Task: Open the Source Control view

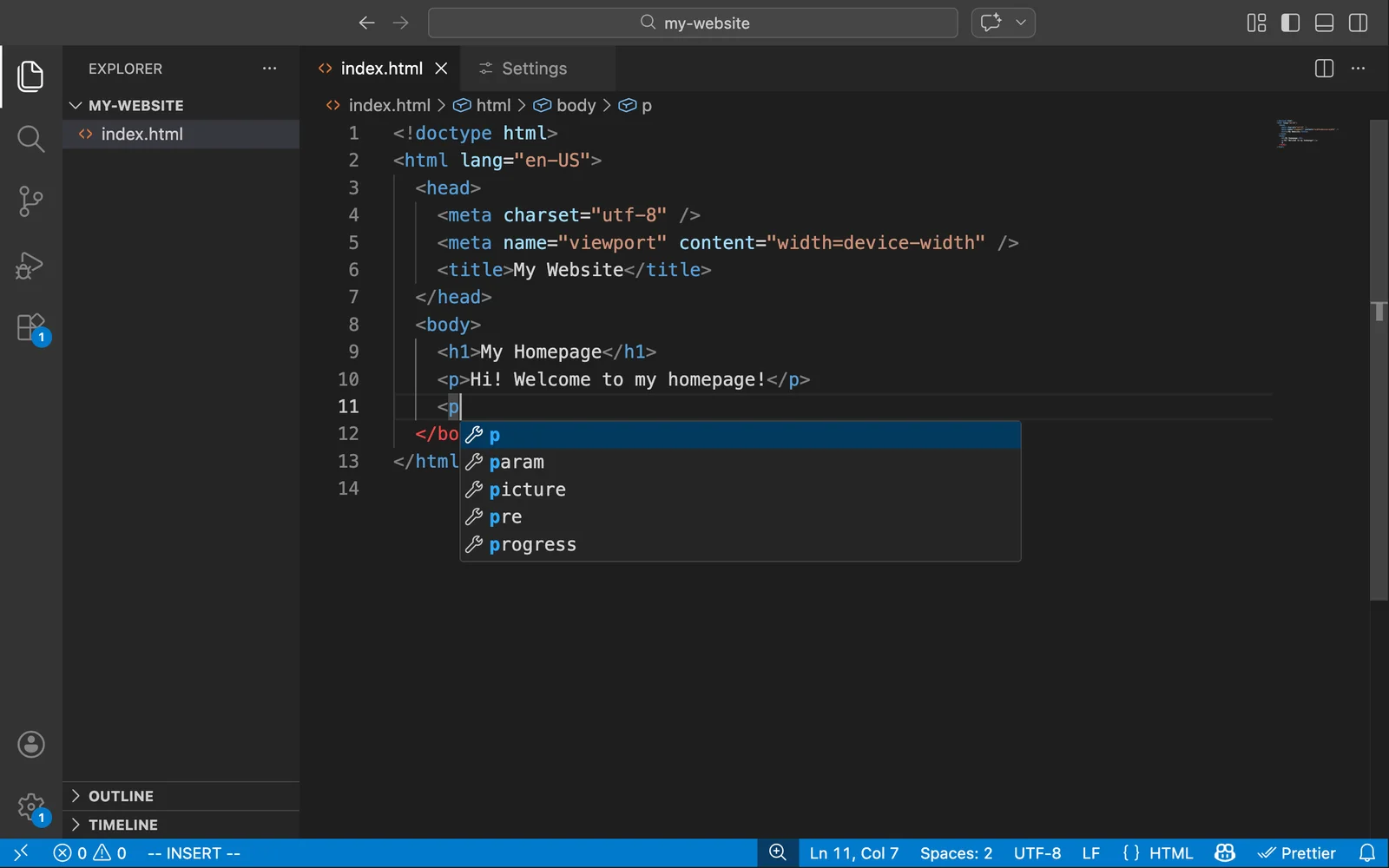Action: pos(30,201)
